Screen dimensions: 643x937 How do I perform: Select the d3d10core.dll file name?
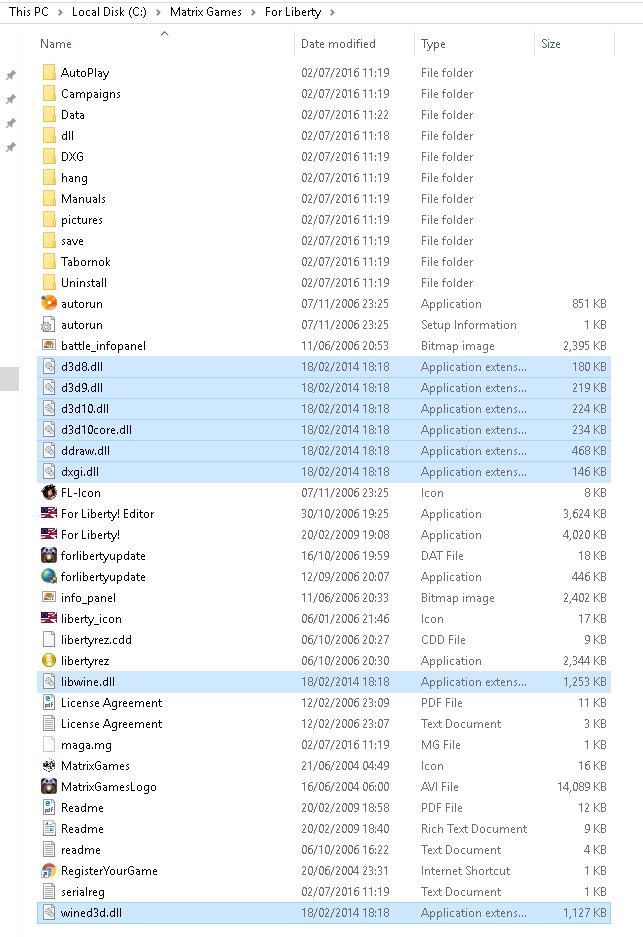point(96,429)
